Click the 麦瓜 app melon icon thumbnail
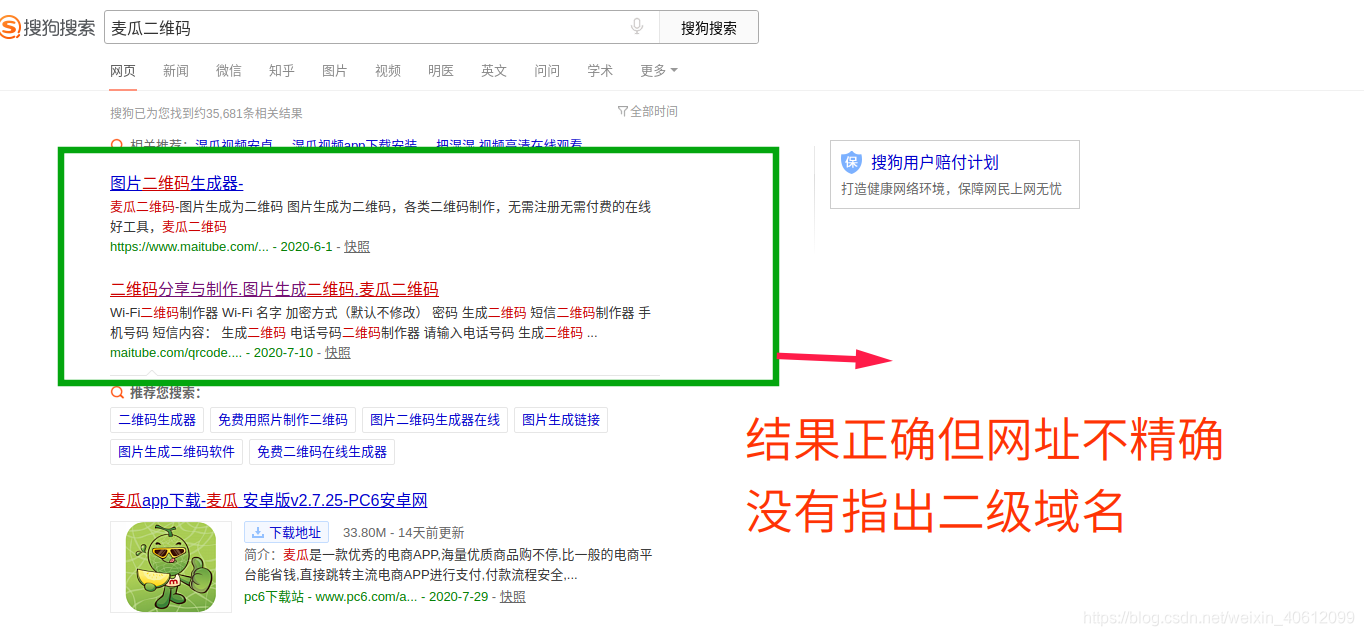Viewport: 1364px width, 636px height. (171, 567)
